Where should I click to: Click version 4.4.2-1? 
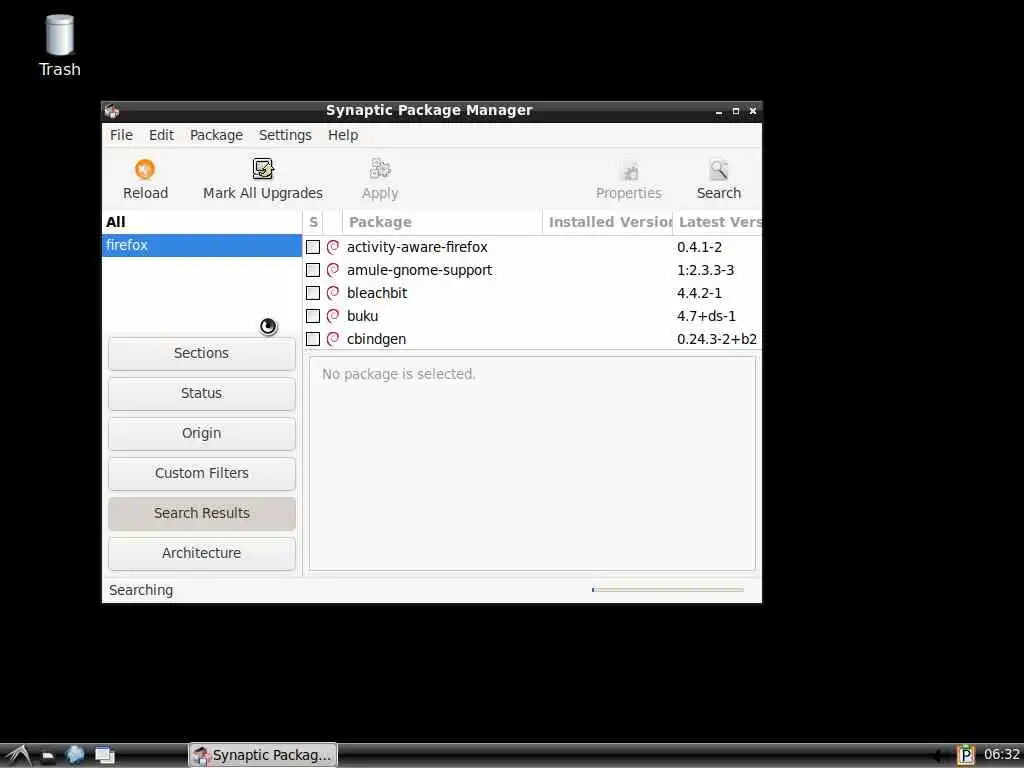(699, 293)
